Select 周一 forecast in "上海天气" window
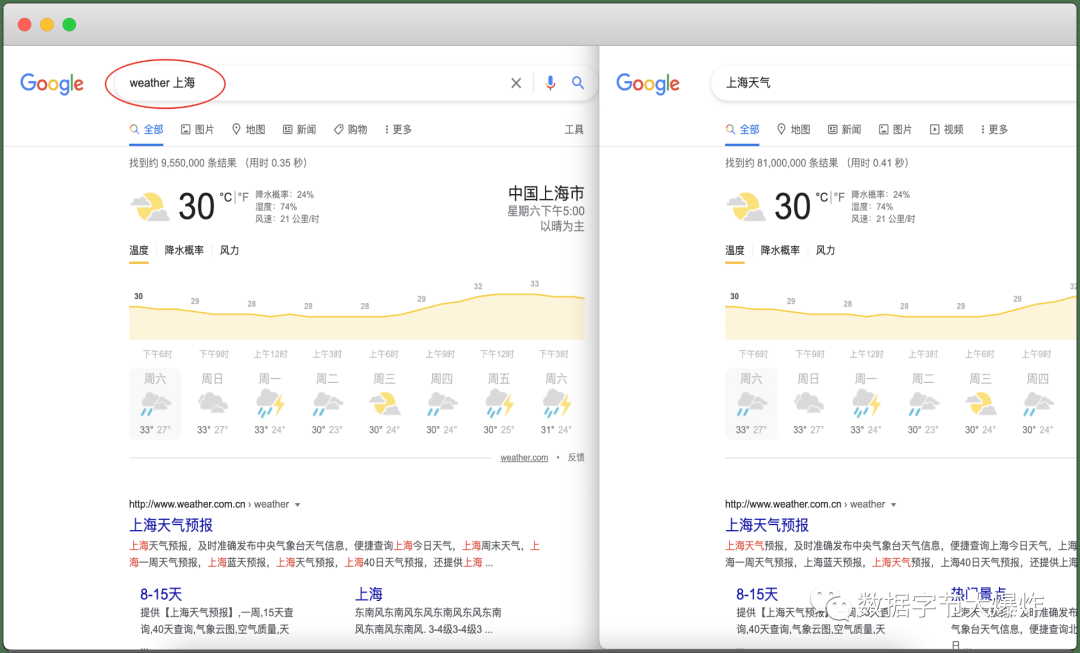 point(866,404)
